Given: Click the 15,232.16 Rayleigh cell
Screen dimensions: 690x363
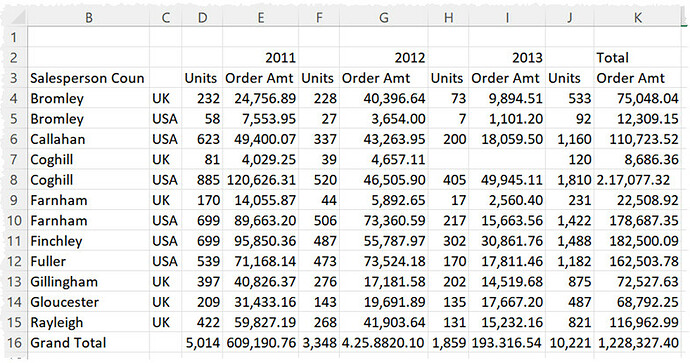Looking at the screenshot, I should pos(507,322).
